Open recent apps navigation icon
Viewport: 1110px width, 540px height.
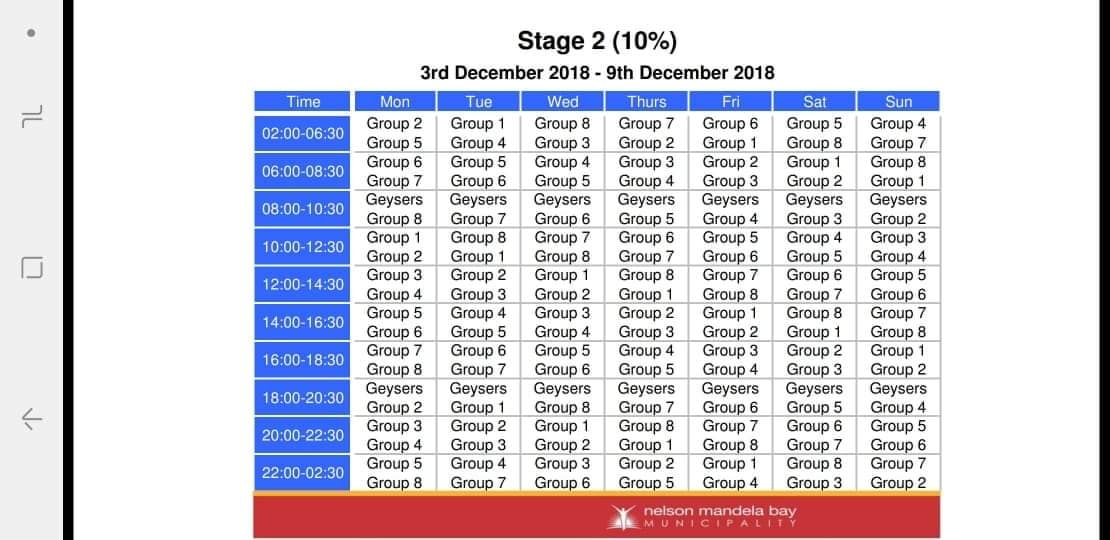tap(32, 116)
